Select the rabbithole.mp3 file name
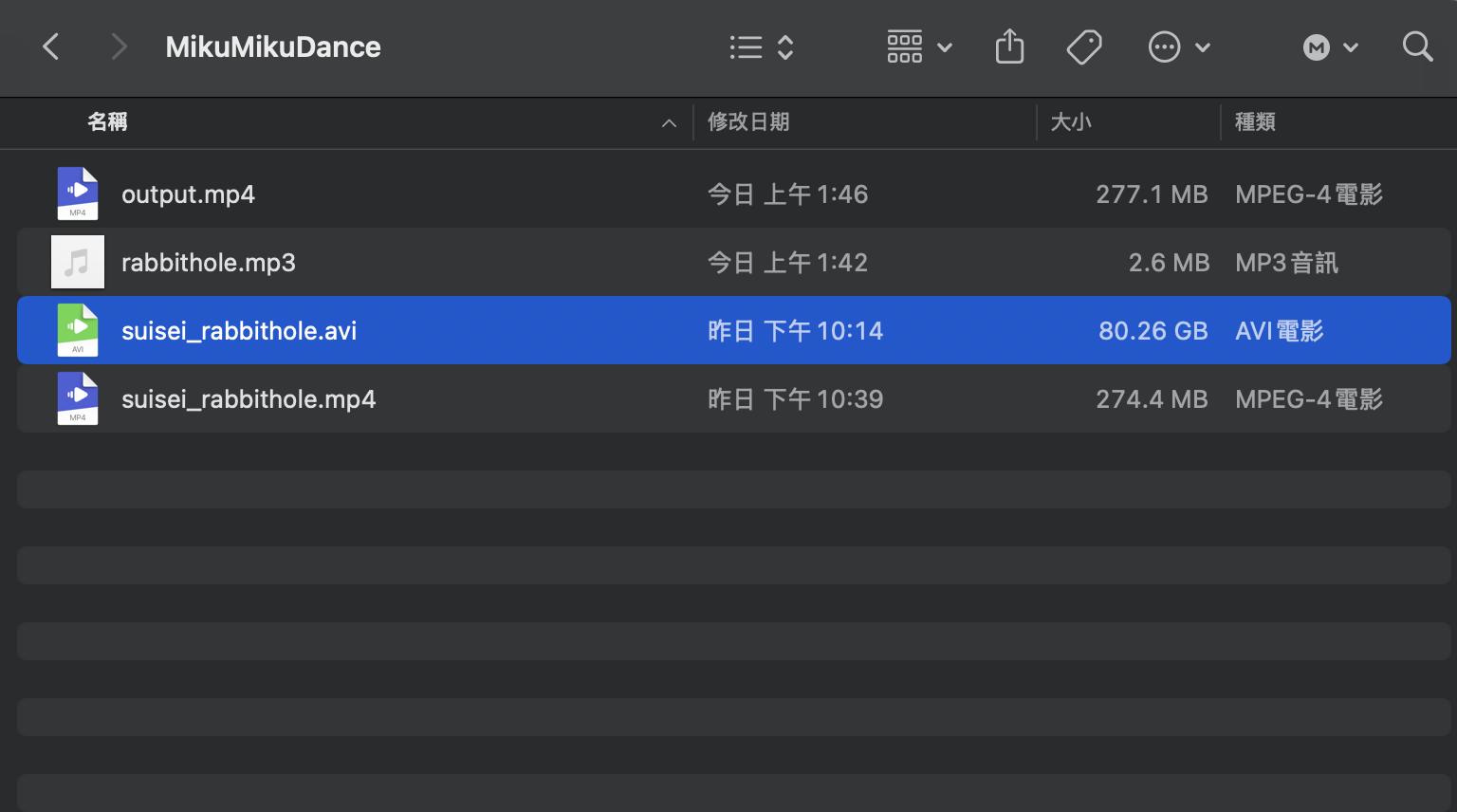 coord(209,263)
